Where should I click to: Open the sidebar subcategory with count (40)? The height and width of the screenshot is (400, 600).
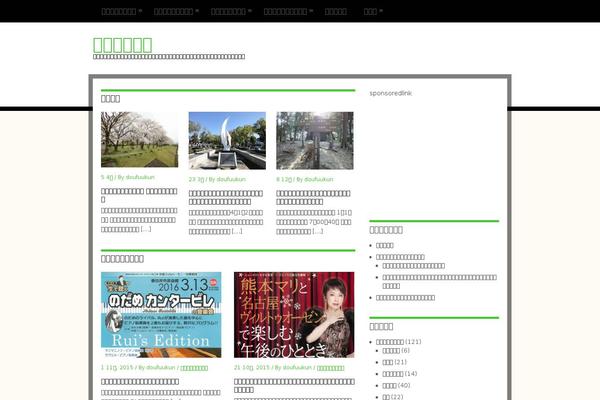tap(389, 385)
